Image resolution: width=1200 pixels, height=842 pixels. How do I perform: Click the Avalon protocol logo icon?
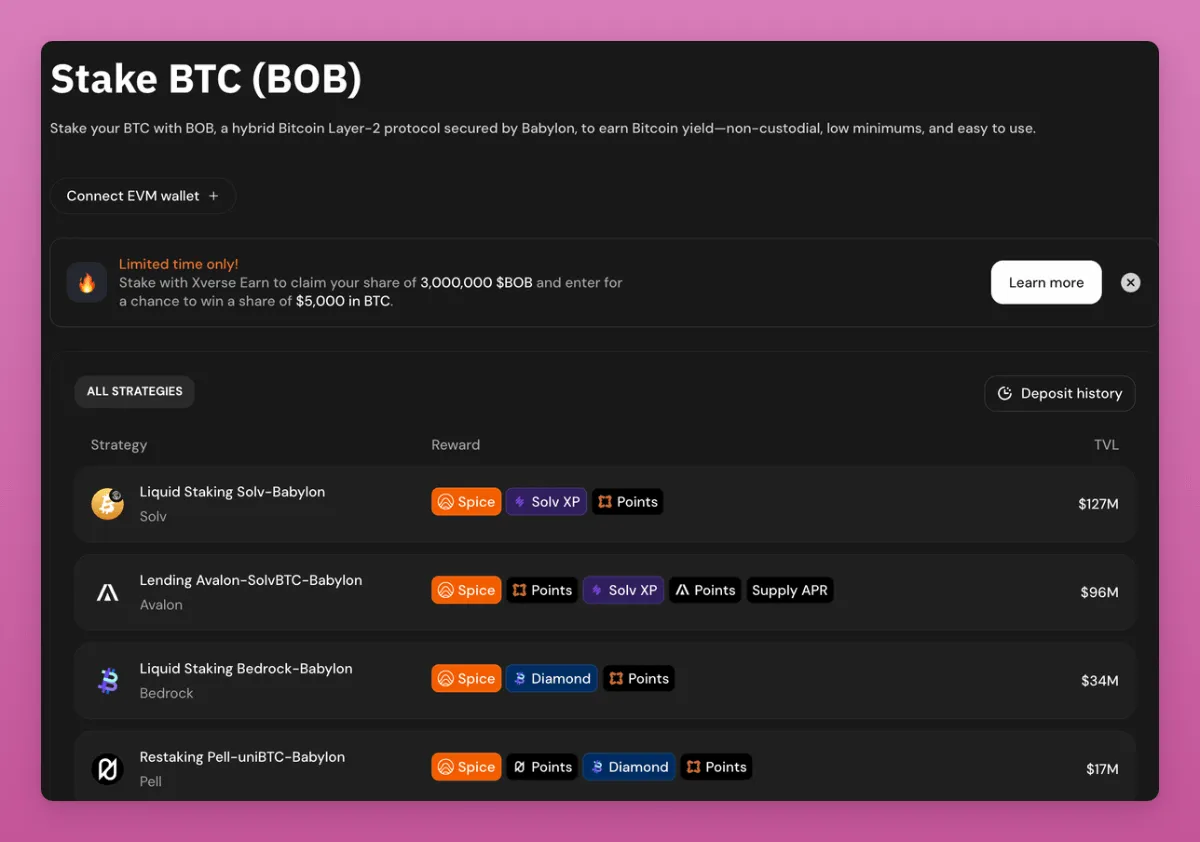point(107,593)
